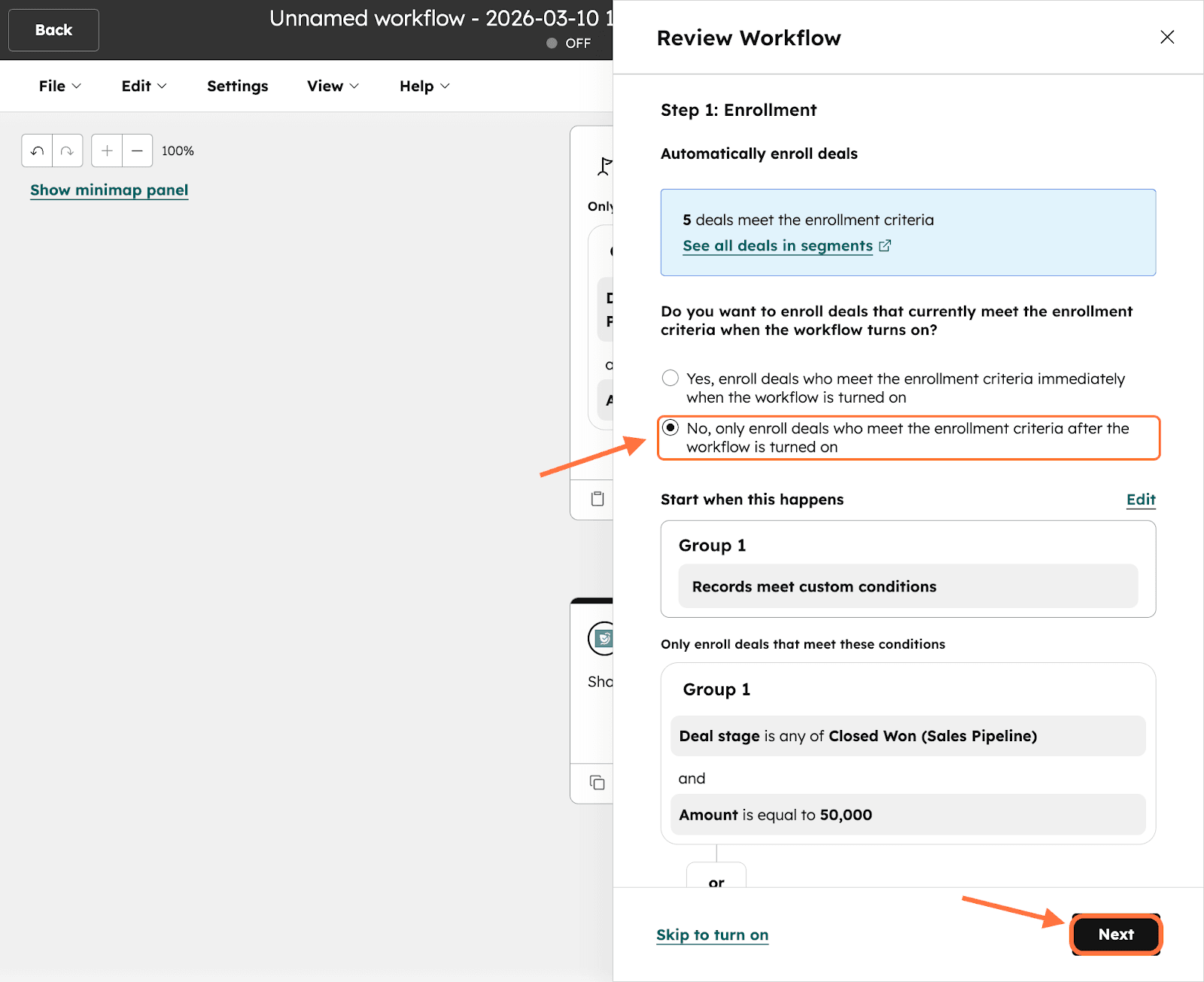Click the clipboard icon on trigger card
The width and height of the screenshot is (1204, 982).
(597, 498)
